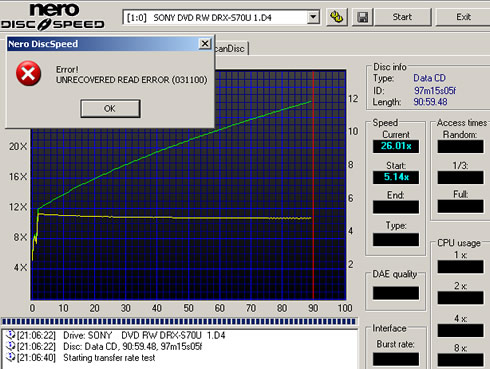Click the red error icon in dialog

28,73
